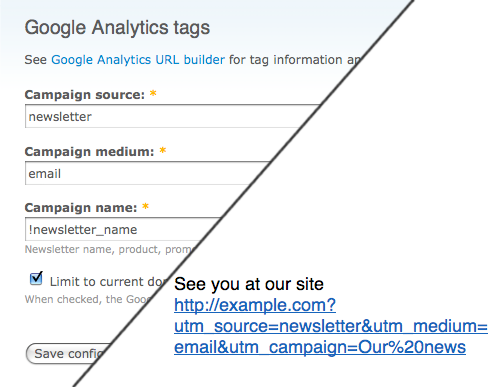Click the Campaign medium label

89,152
